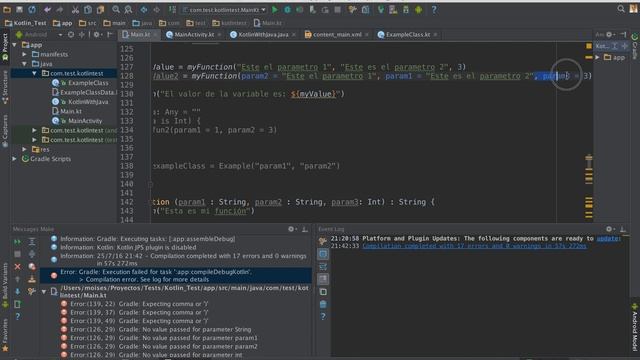Copy with the toolbar copy icon

pos(88,9)
